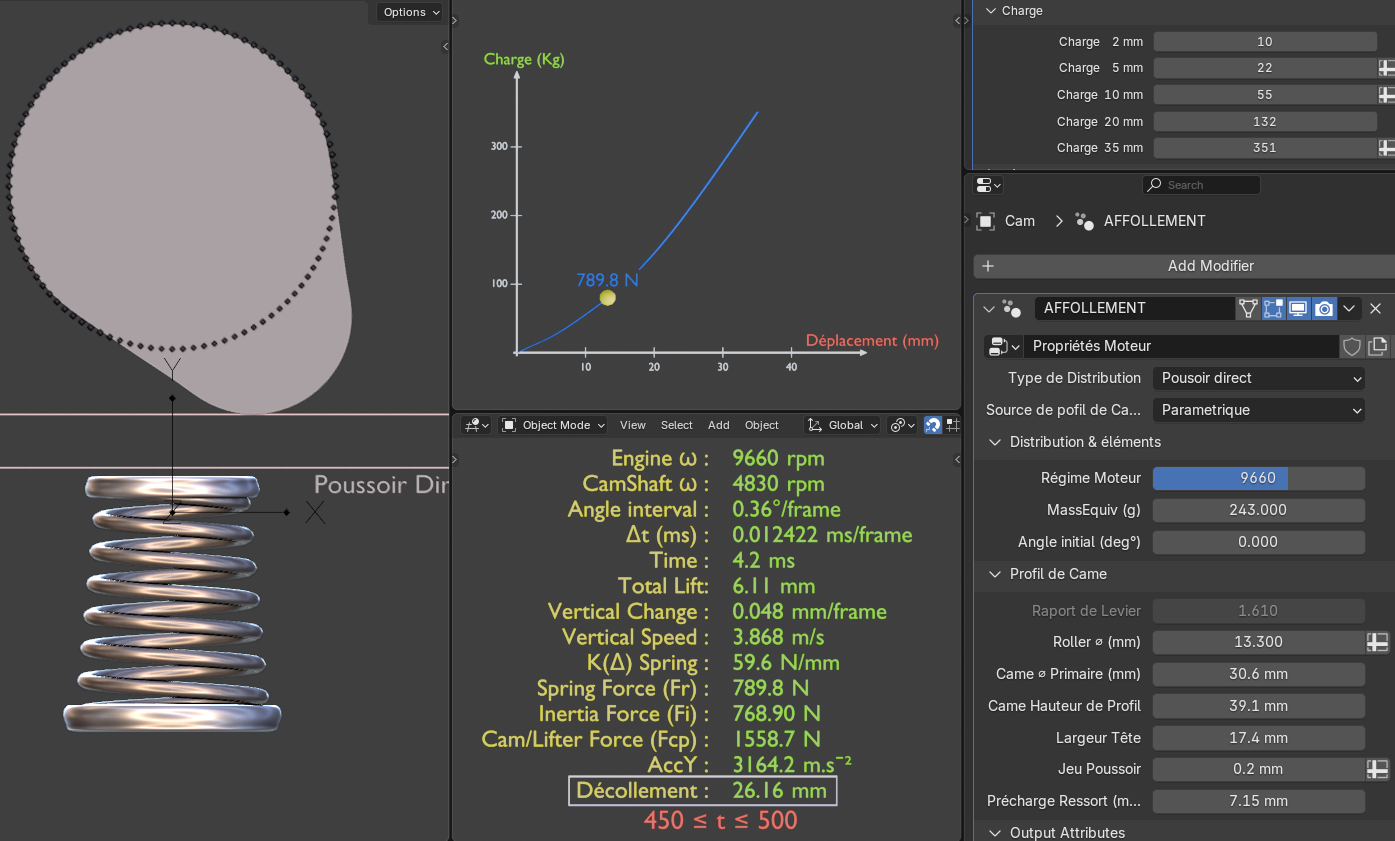
Task: Open the Type de Distribution dropdown
Action: [x=1258, y=378]
